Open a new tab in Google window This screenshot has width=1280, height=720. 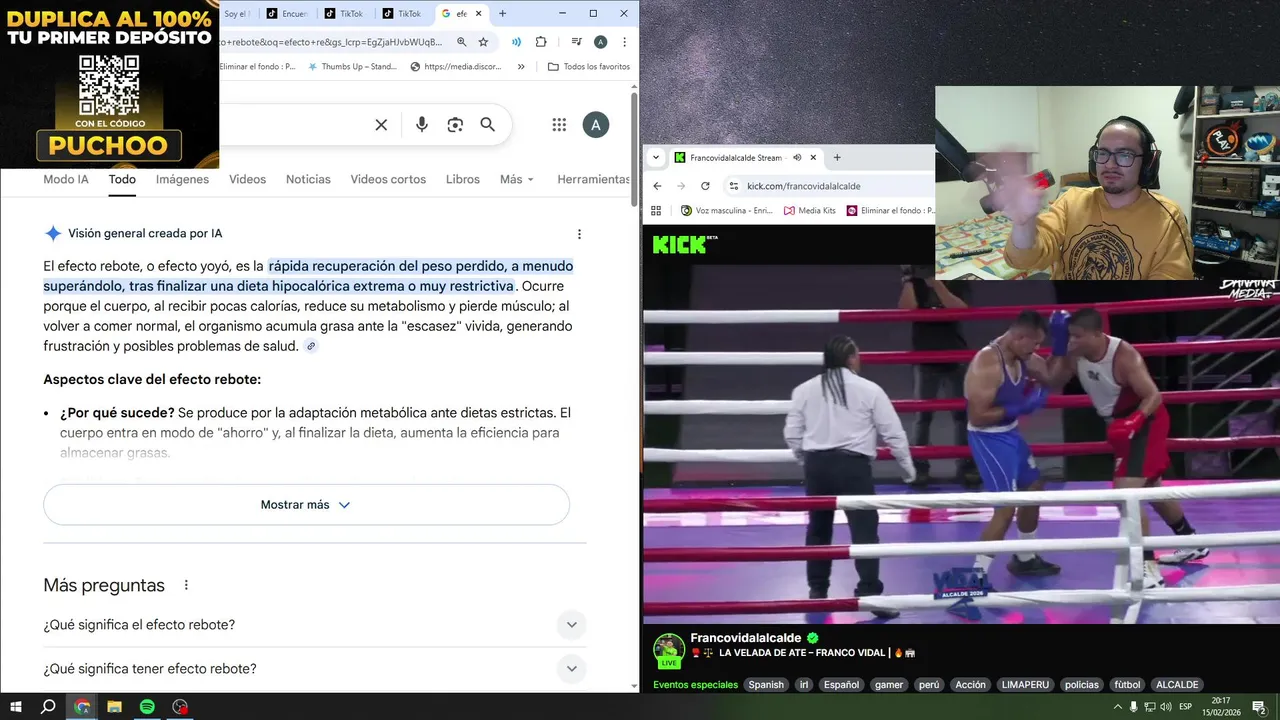tap(502, 14)
